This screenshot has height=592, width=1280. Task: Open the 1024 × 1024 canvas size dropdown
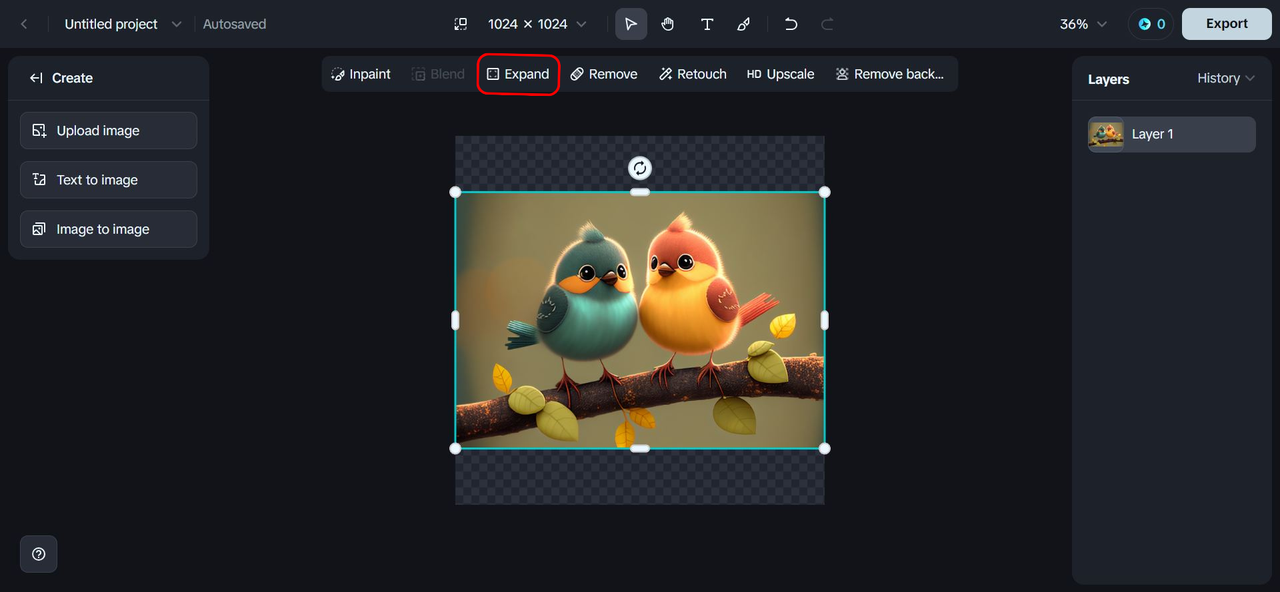537,24
